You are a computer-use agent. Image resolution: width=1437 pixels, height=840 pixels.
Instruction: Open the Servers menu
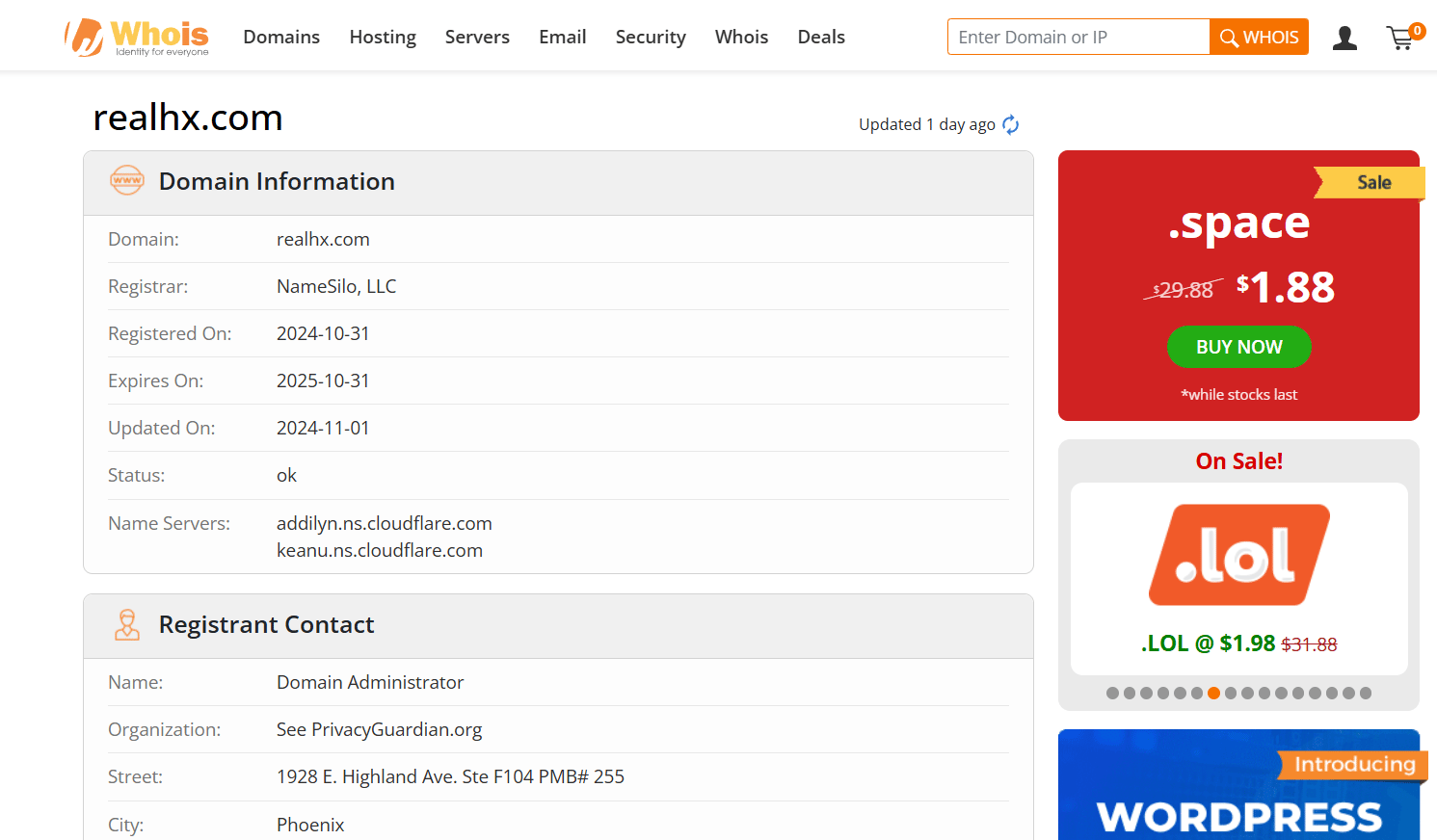click(x=477, y=37)
